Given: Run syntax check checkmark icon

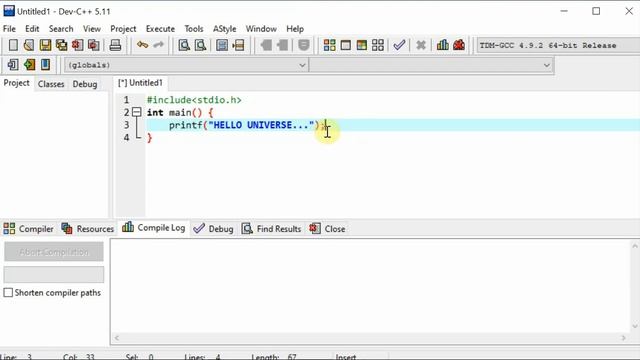Looking at the screenshot, I should click(399, 45).
